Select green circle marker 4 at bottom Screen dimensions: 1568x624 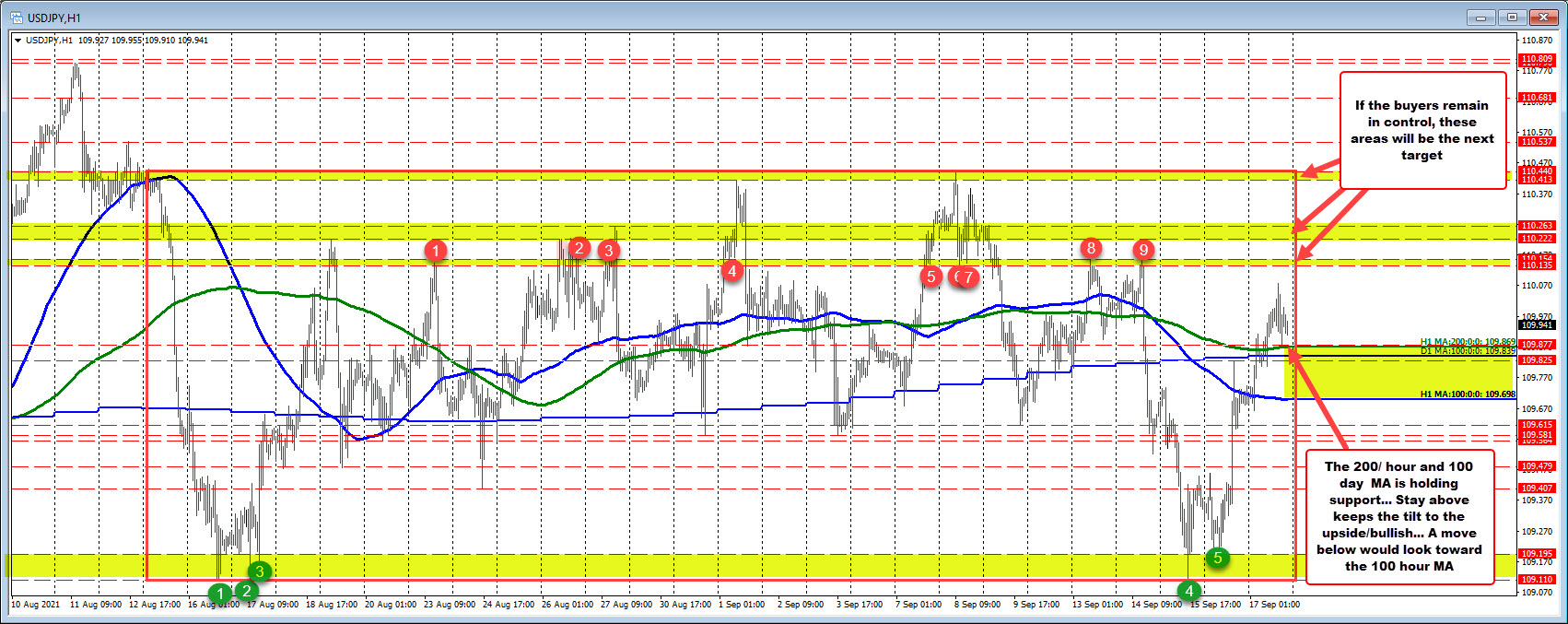click(x=1189, y=591)
